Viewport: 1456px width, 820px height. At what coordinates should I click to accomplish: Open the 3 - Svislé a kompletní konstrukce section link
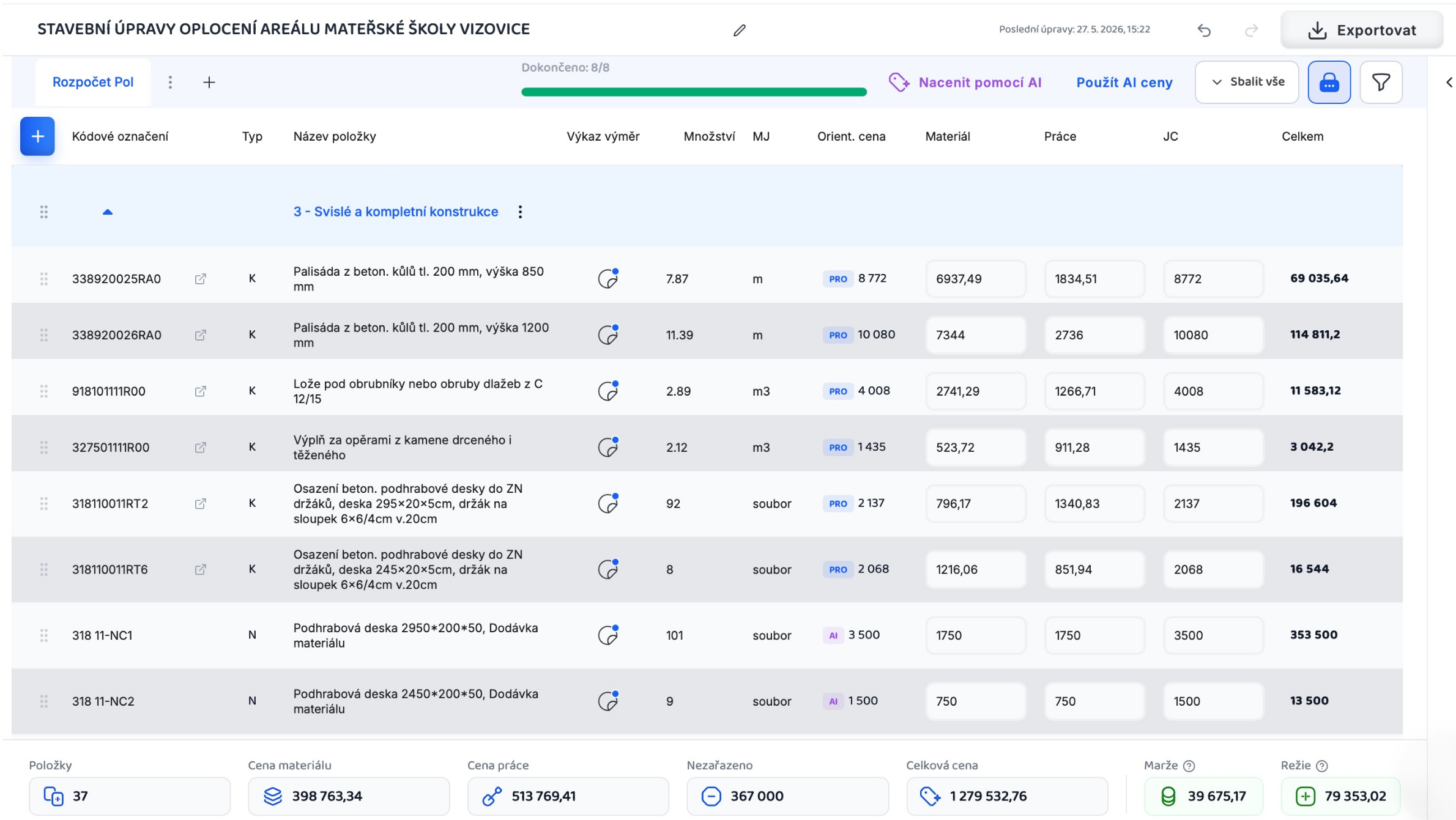[x=396, y=212]
